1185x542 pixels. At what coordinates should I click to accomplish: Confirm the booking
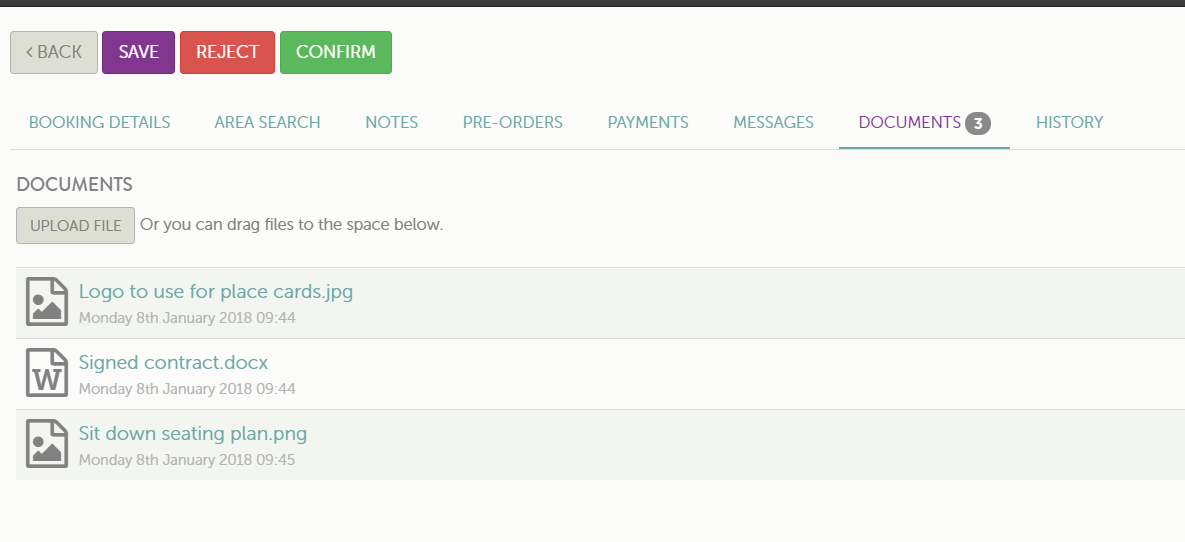click(x=336, y=52)
